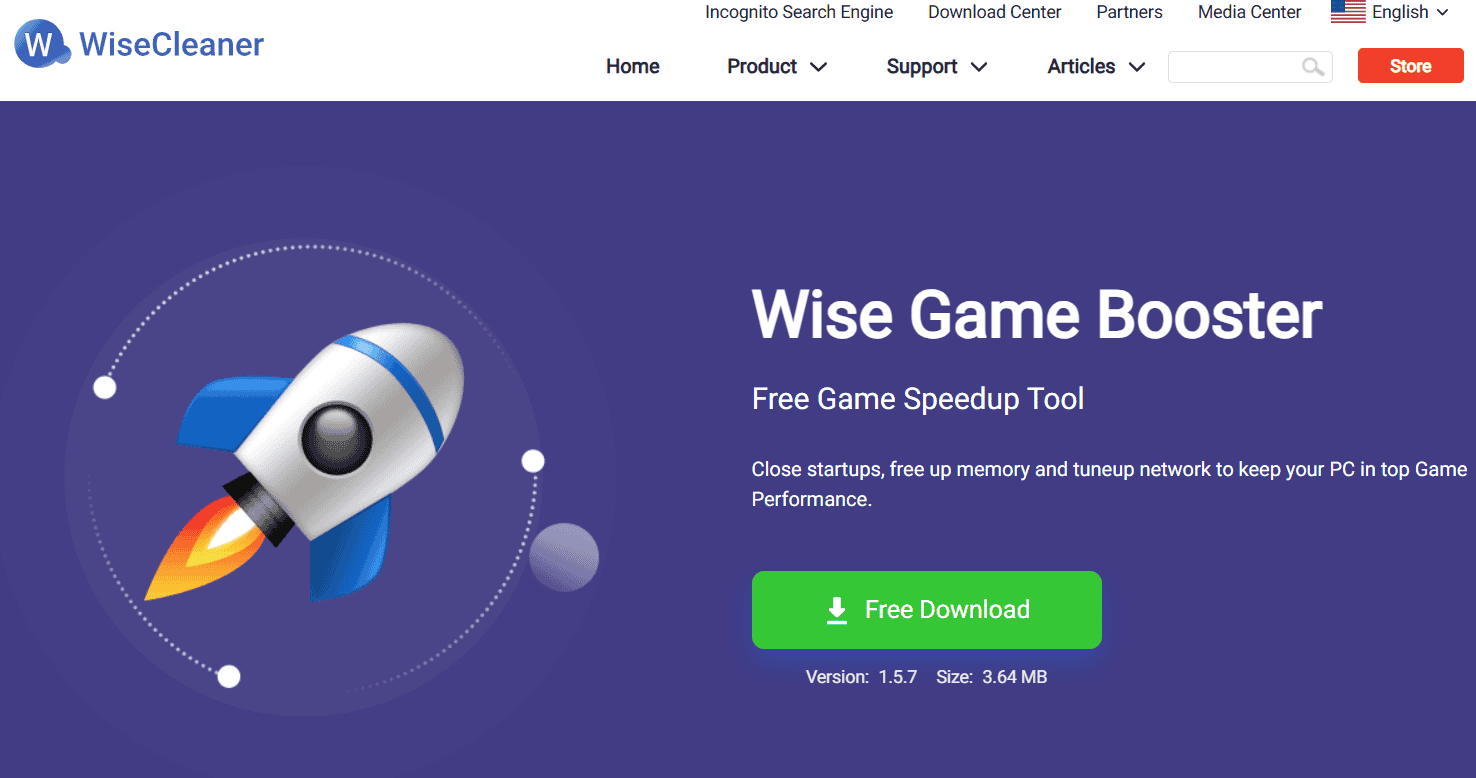The width and height of the screenshot is (1476, 778).
Task: Open the Product menu item
Action: click(x=762, y=66)
